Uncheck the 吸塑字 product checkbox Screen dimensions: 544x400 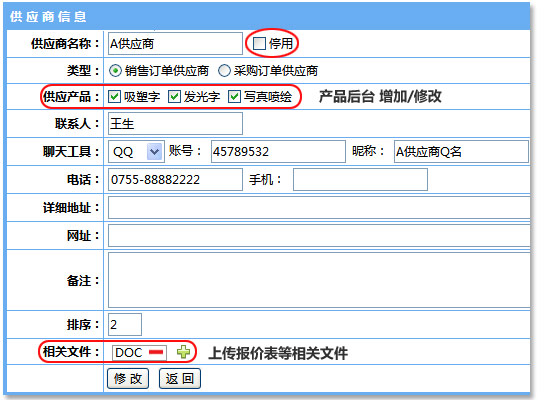(114, 96)
